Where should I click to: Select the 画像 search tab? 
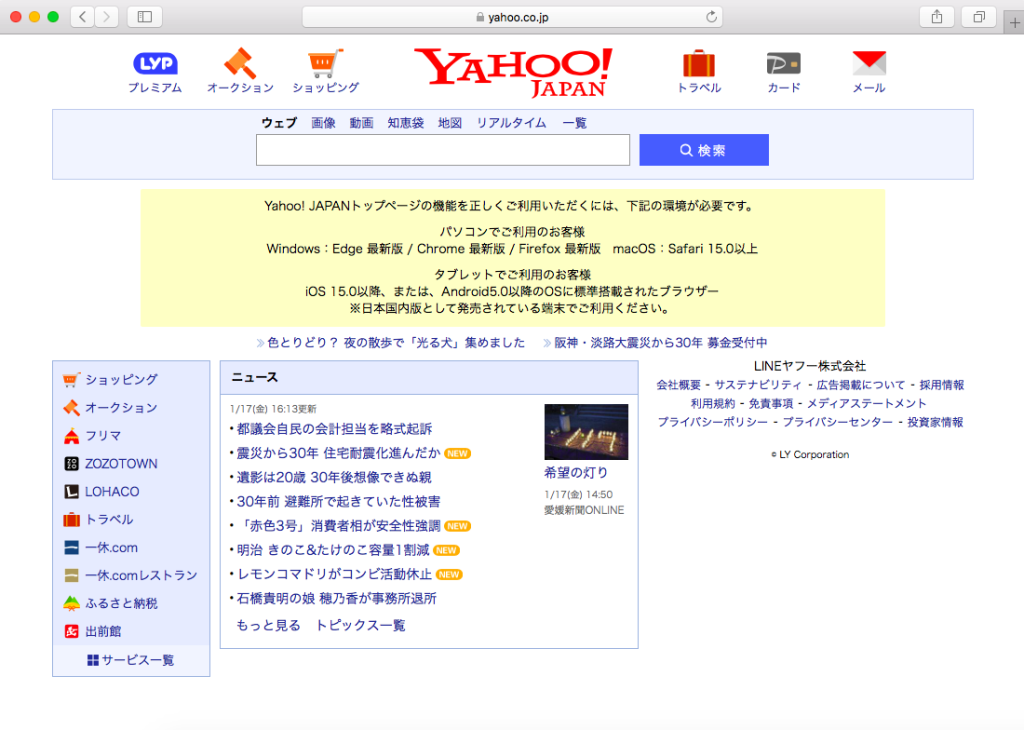pos(323,123)
